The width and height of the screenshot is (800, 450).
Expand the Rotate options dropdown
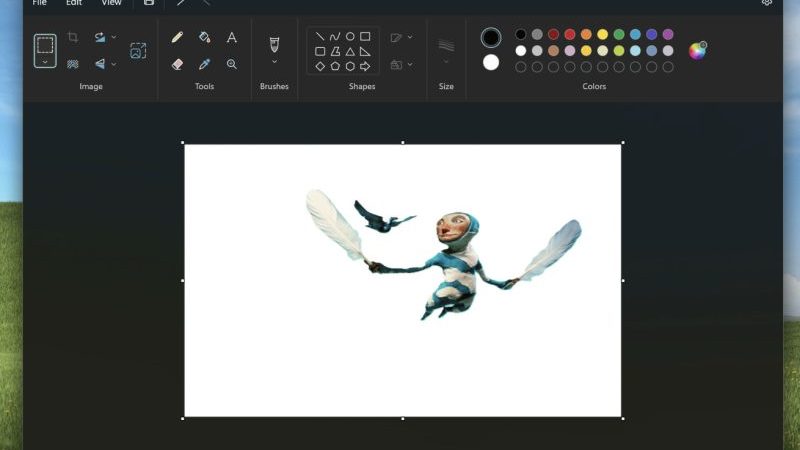point(113,37)
